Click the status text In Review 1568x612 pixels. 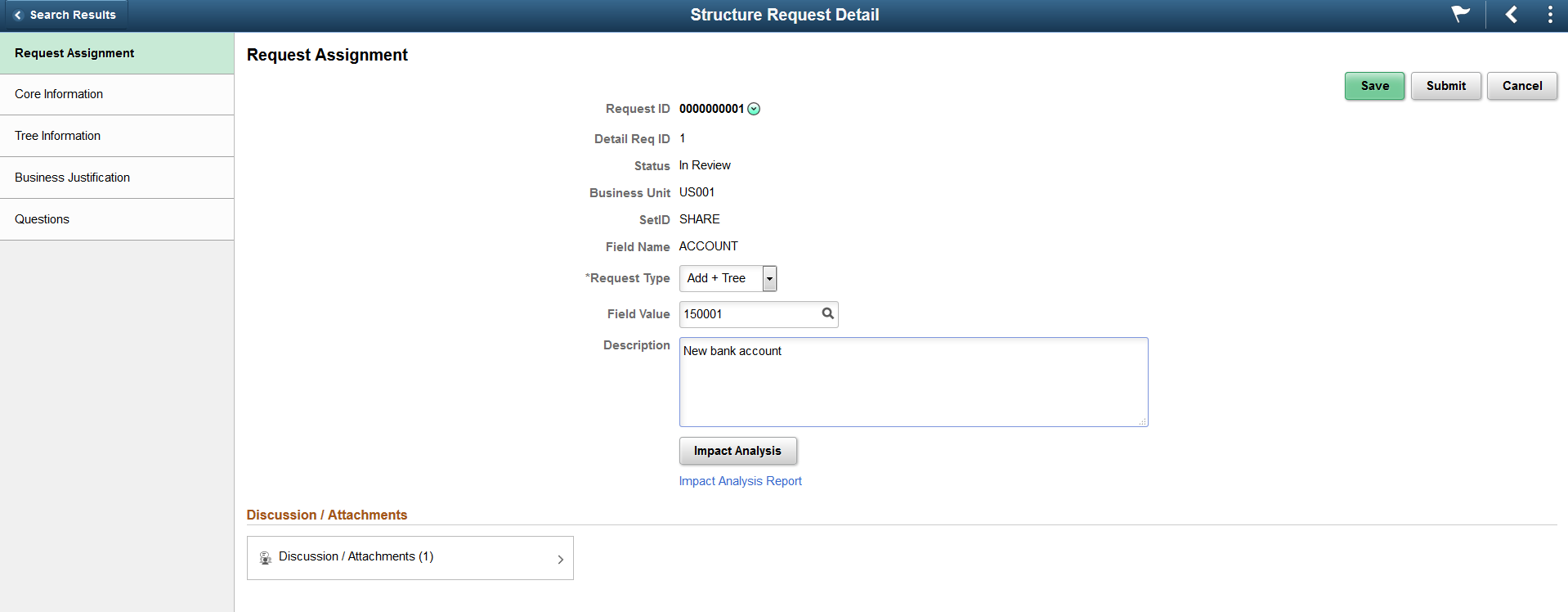705,165
